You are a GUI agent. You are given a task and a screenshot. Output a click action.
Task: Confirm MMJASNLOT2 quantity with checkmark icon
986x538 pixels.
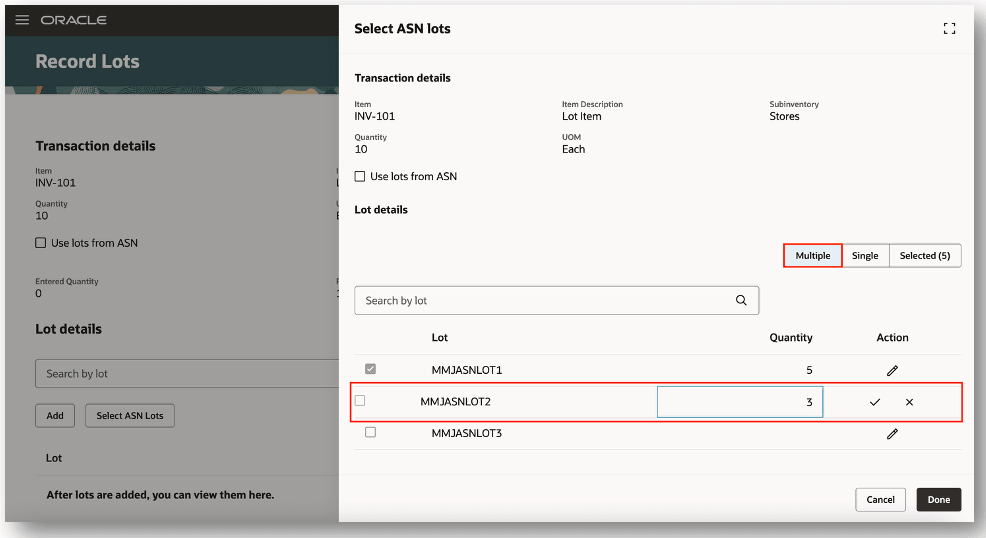pyautogui.click(x=875, y=402)
